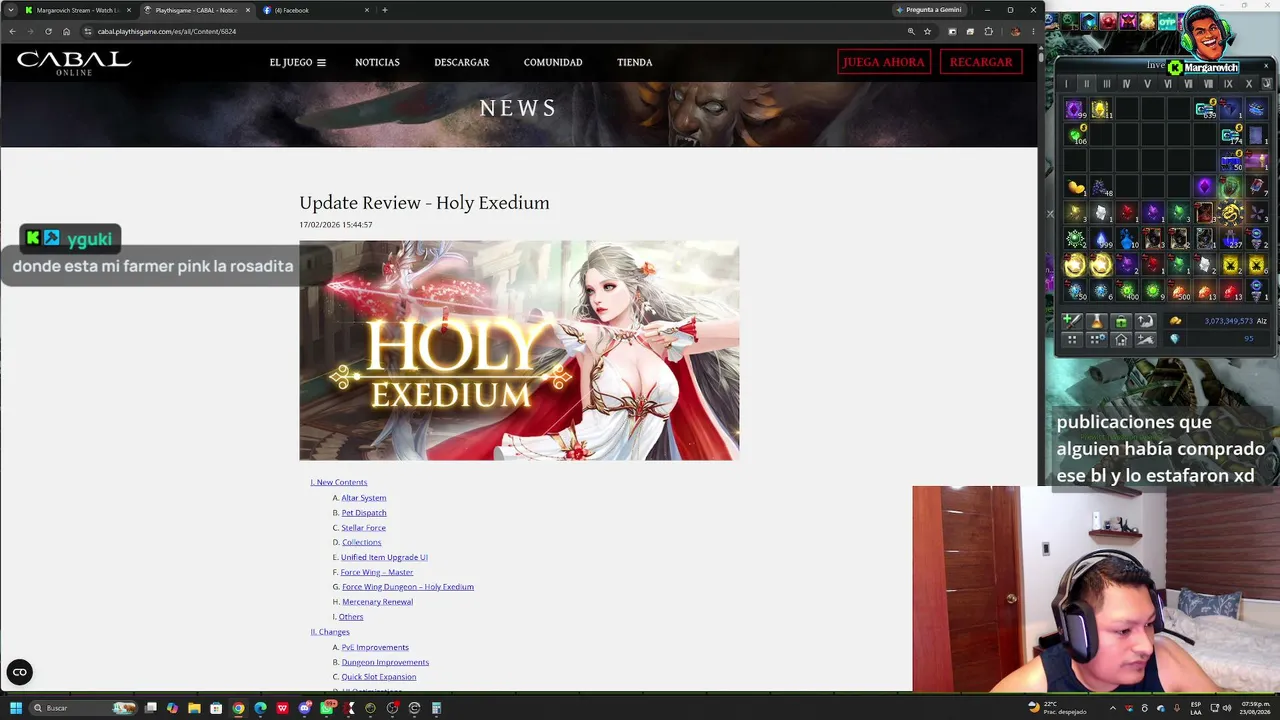Open the Mercenary Renewal link
This screenshot has height=720, width=1280.
[x=377, y=602]
